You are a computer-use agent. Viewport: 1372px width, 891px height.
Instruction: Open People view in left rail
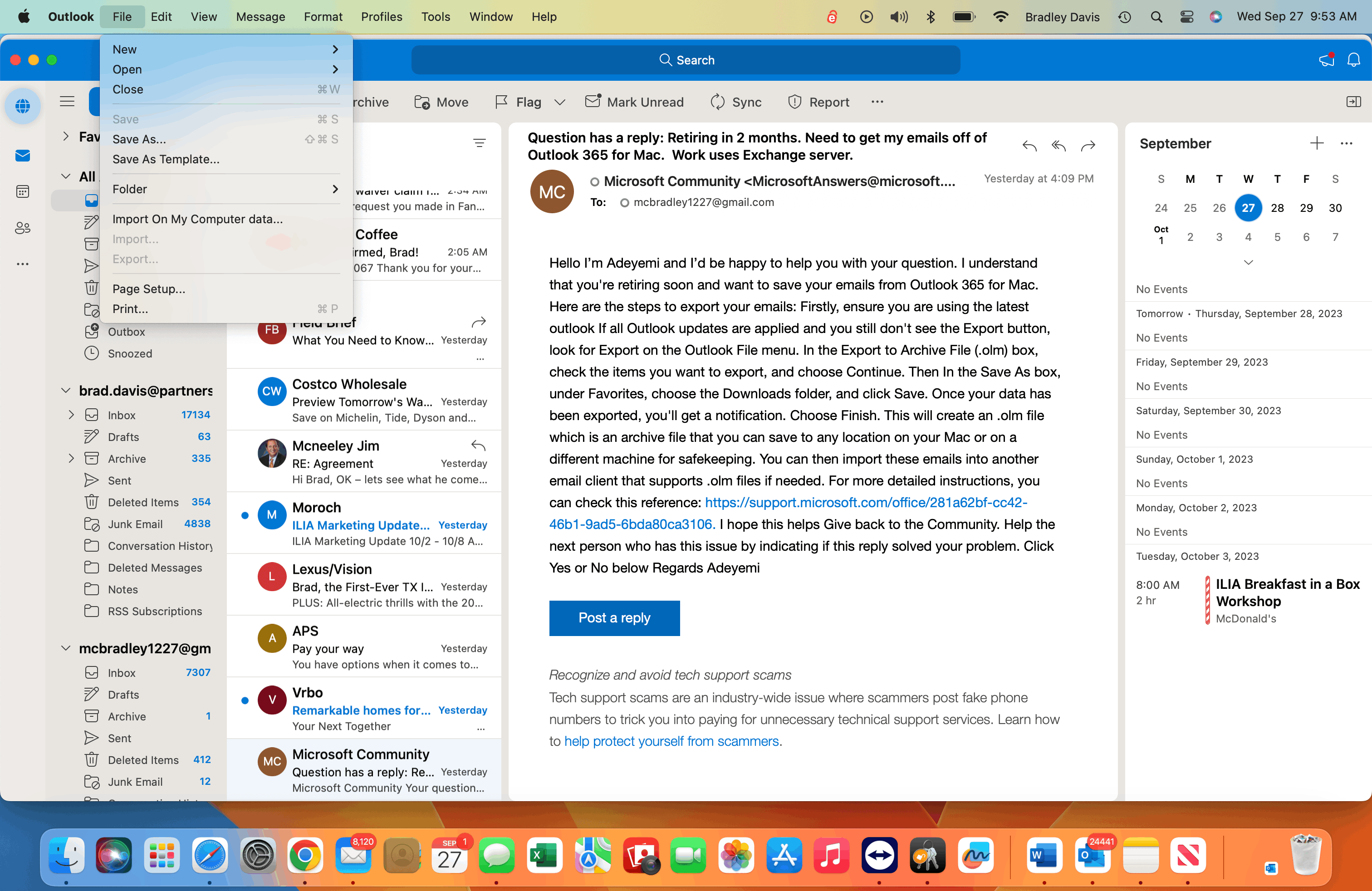coord(23,228)
